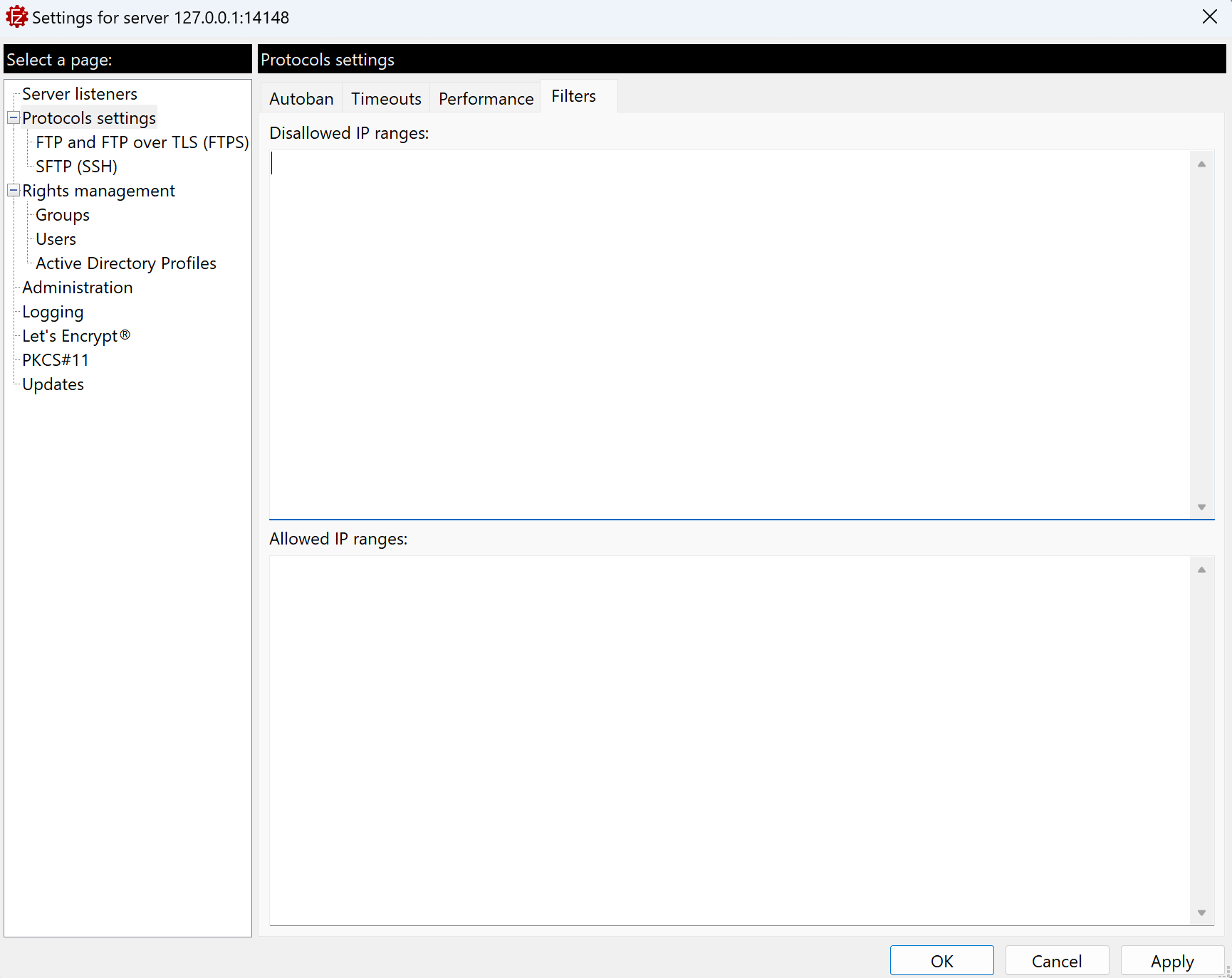
Task: Select Users in the page tree
Action: [56, 239]
